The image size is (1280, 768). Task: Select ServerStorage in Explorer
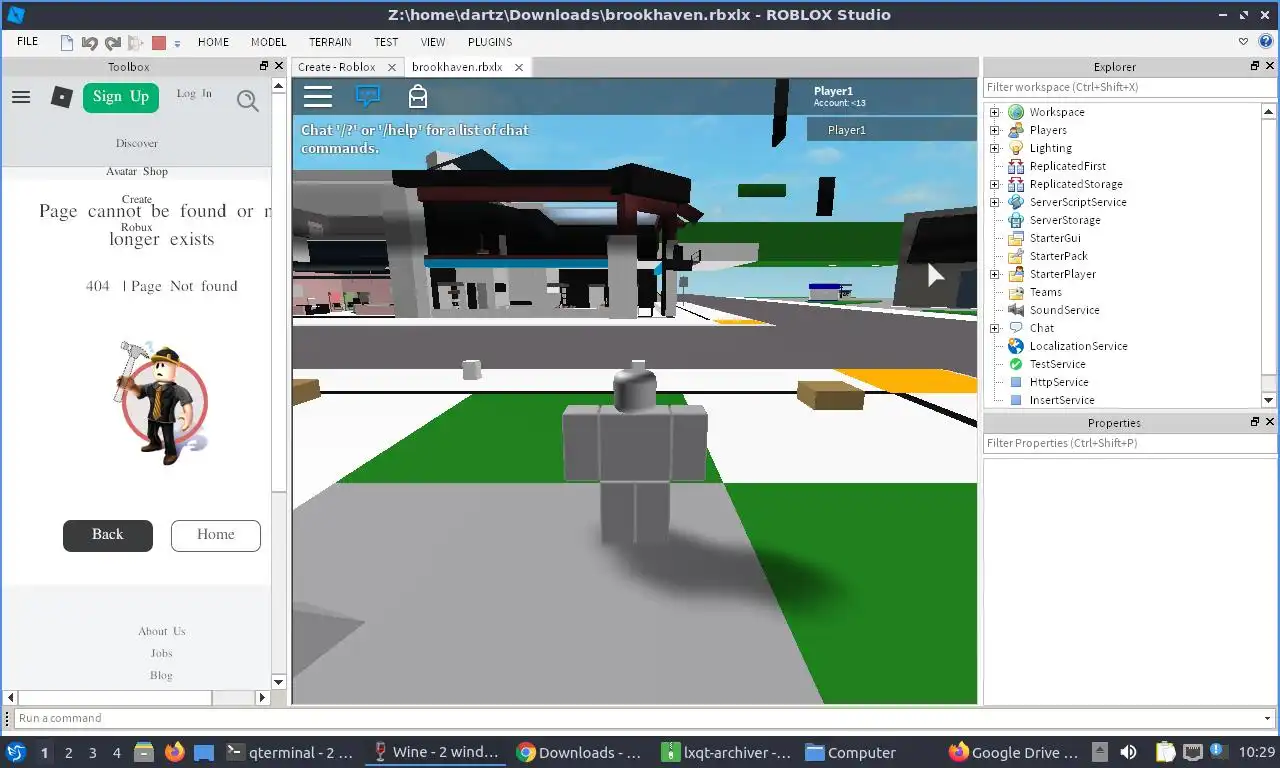click(x=1064, y=220)
